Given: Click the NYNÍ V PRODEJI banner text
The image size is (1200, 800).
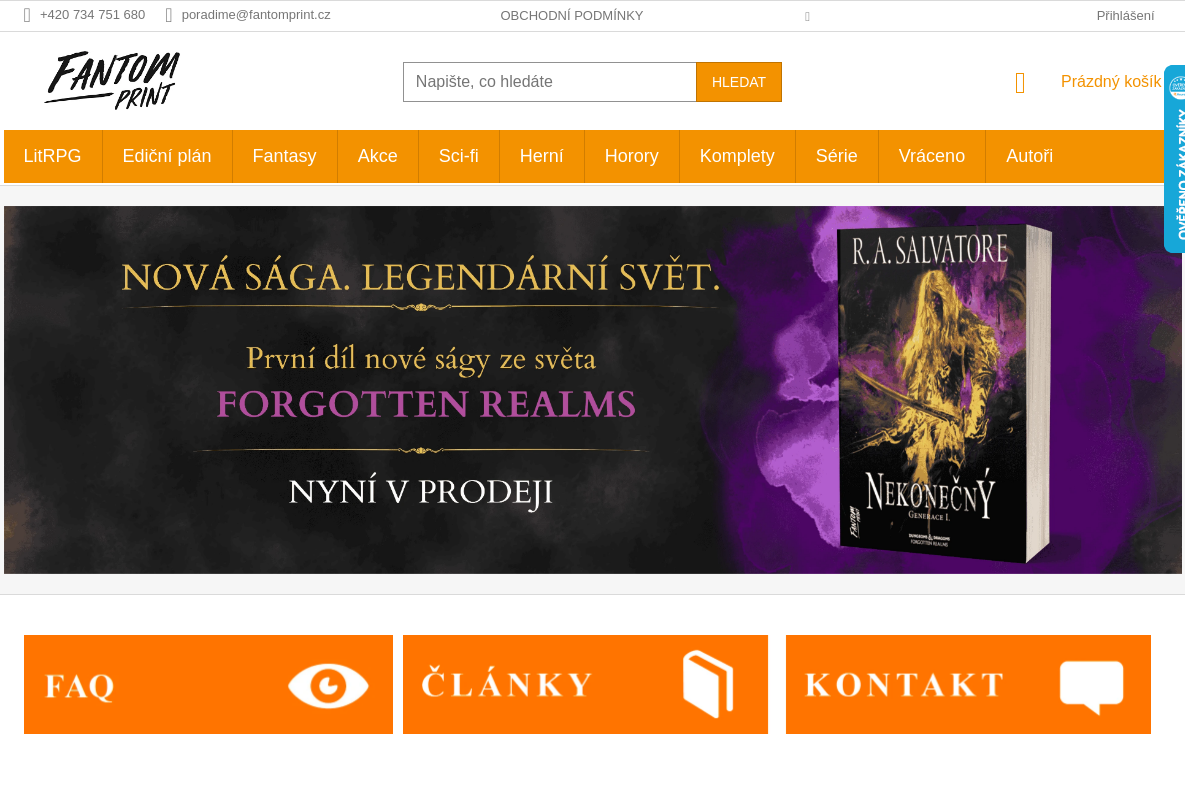Looking at the screenshot, I should point(420,492).
